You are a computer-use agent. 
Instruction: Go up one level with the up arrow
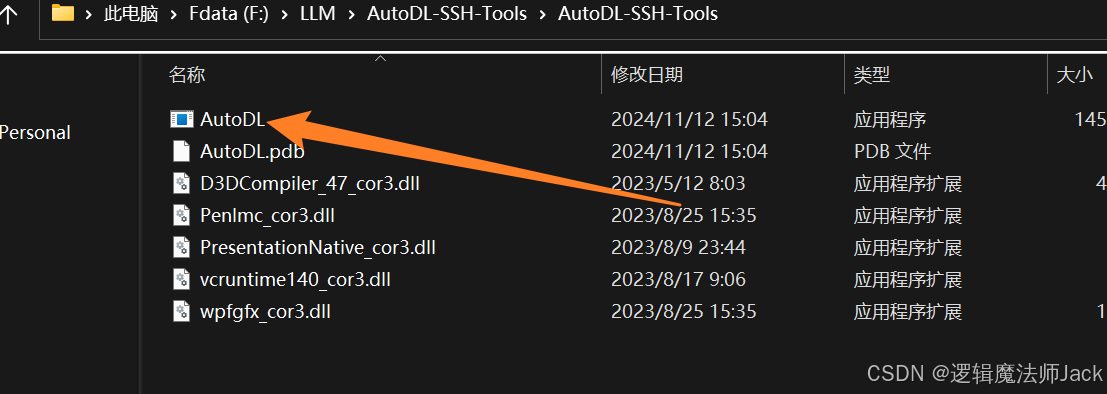(x=8, y=15)
